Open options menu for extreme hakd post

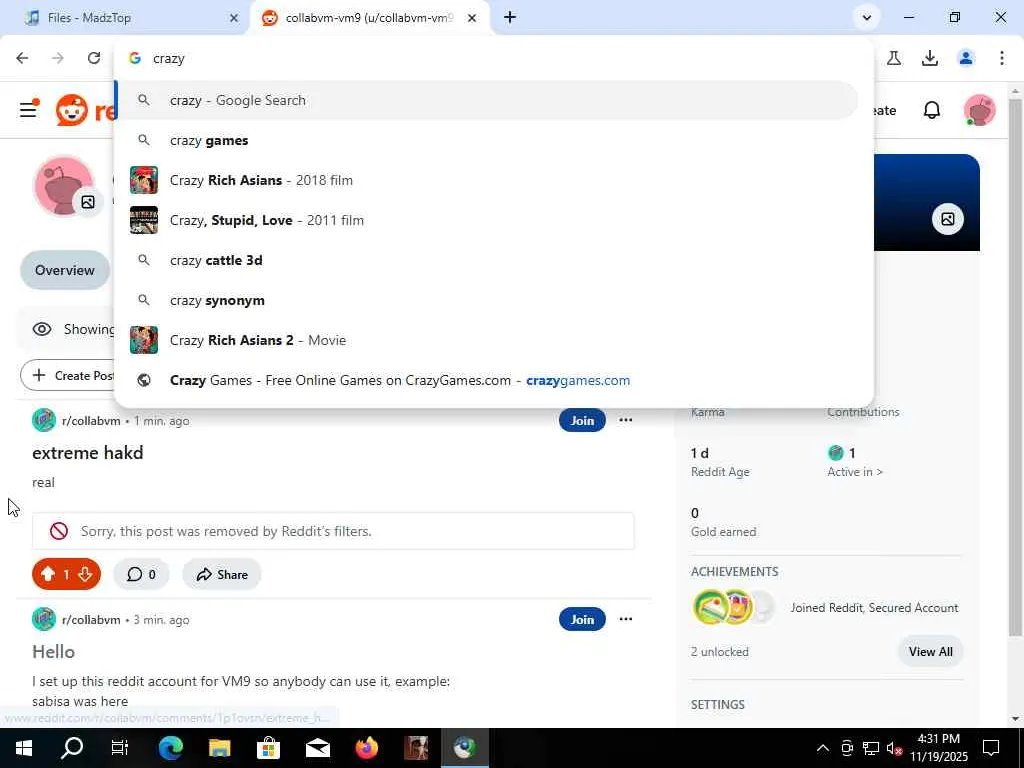click(x=626, y=420)
